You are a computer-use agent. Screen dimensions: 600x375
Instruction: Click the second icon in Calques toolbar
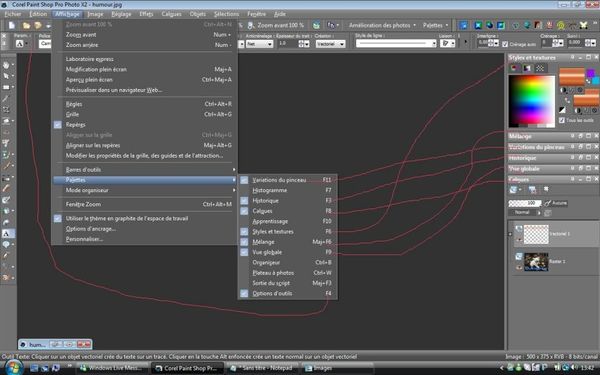[x=532, y=189]
